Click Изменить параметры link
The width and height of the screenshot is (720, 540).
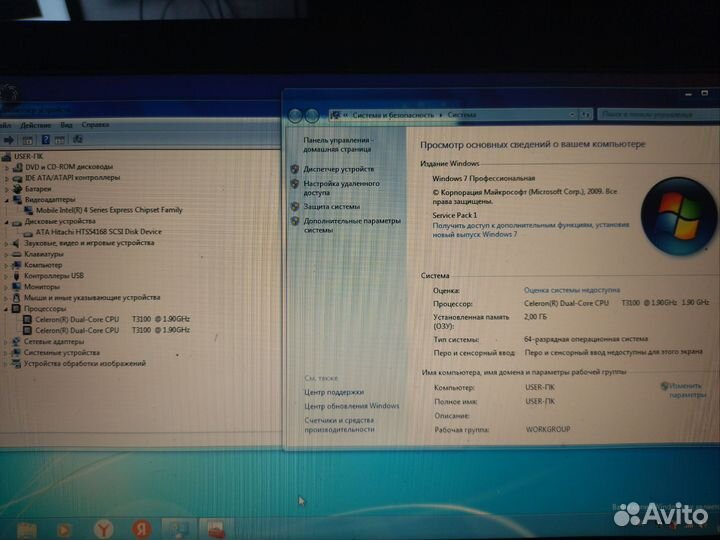pos(684,390)
